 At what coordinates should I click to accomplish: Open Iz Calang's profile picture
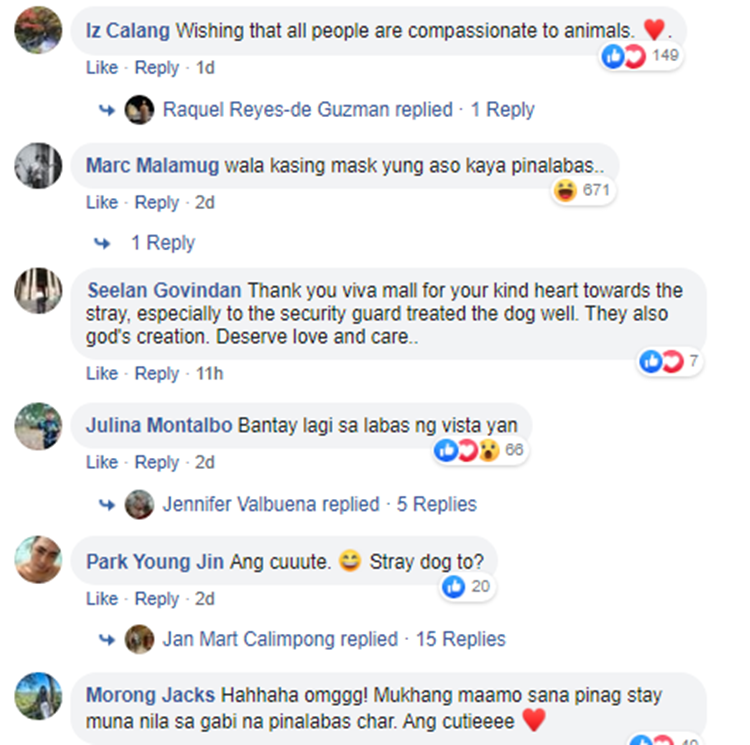[x=38, y=30]
